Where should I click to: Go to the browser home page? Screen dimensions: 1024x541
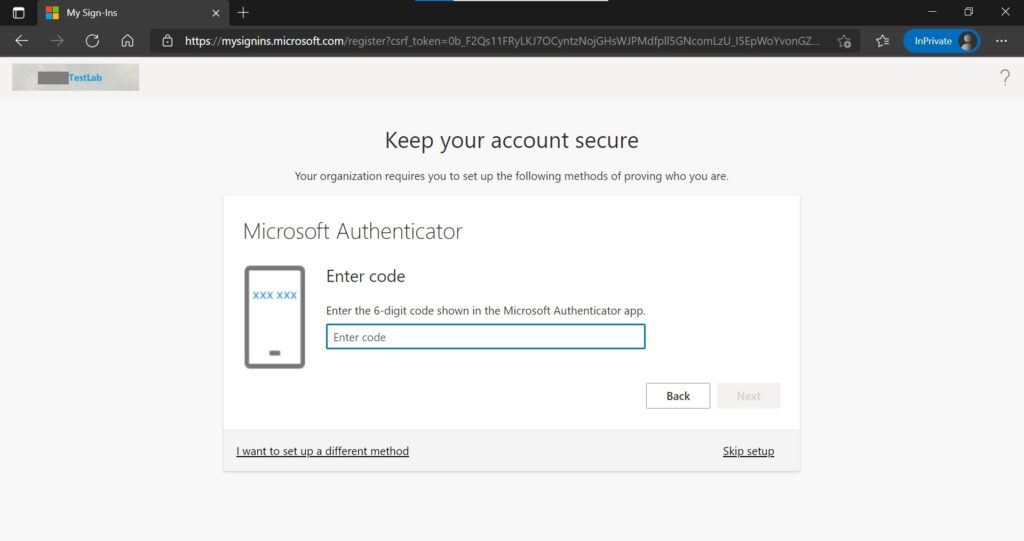pos(127,41)
